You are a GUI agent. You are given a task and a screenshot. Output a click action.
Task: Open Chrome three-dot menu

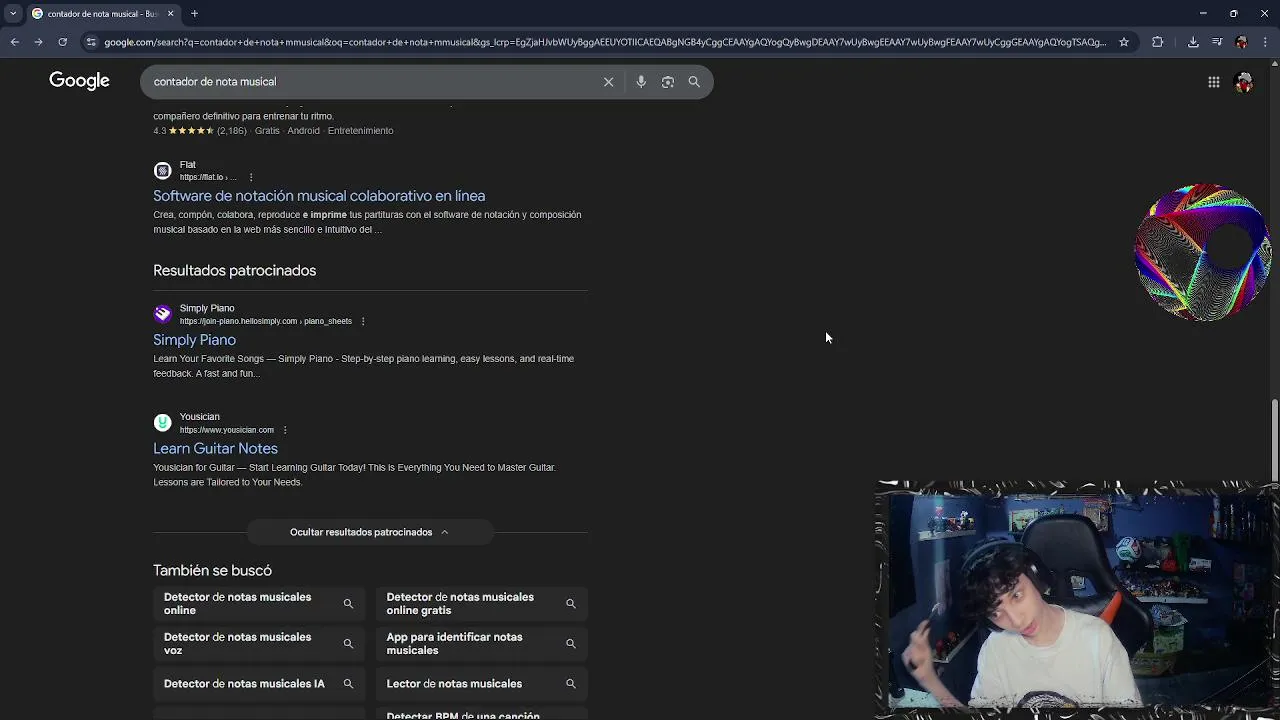coord(1265,42)
